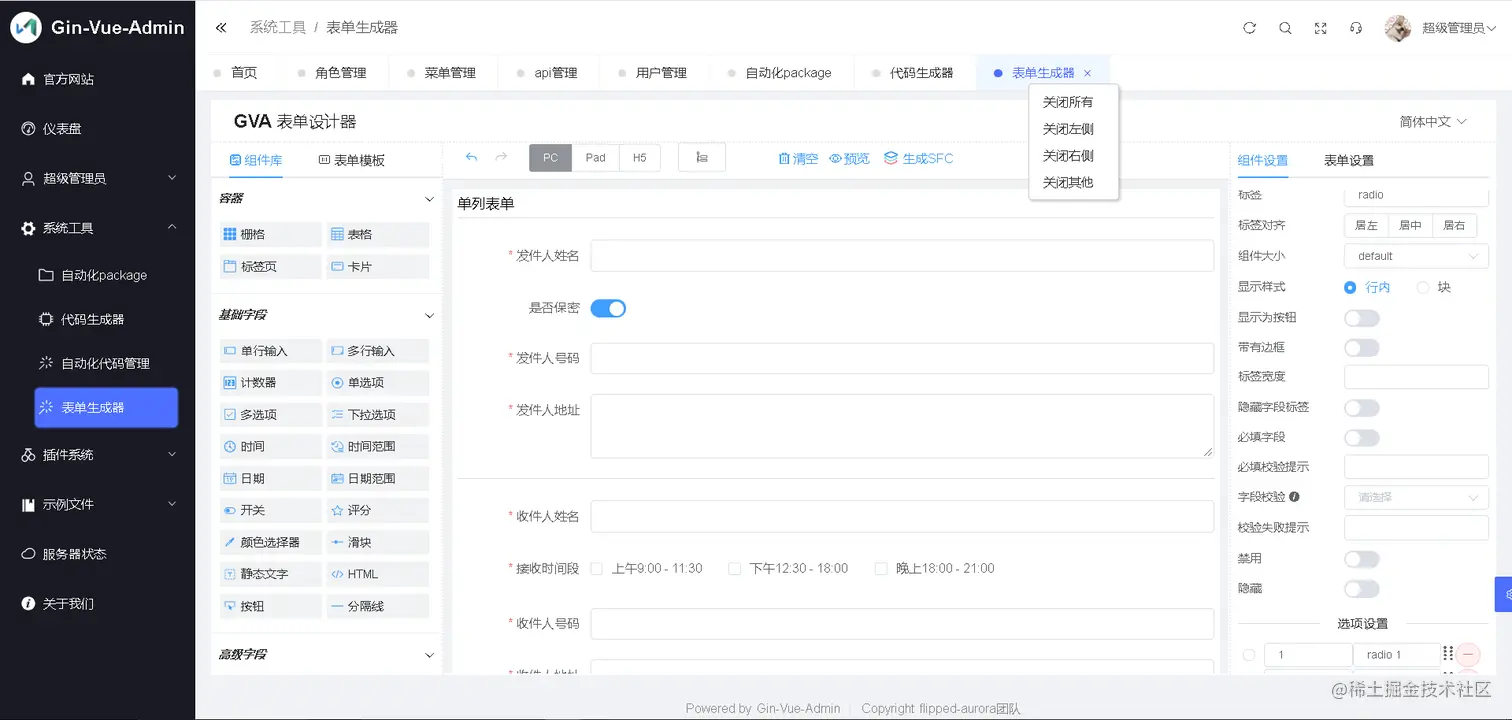The height and width of the screenshot is (720, 1512).
Task: Toggle the 是否保密 switch off
Action: tap(608, 308)
